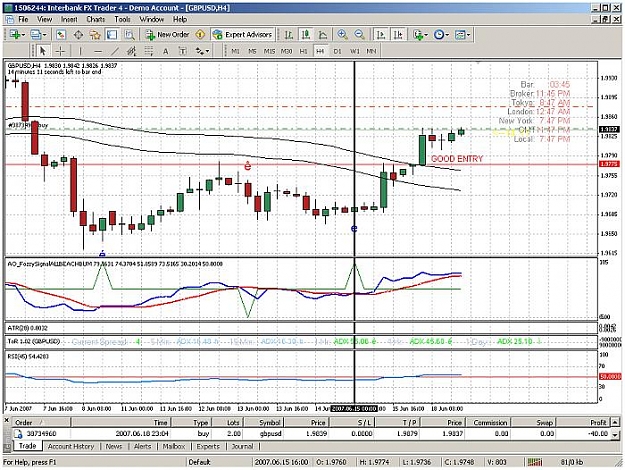Zoom out of the chart

[x=359, y=35]
